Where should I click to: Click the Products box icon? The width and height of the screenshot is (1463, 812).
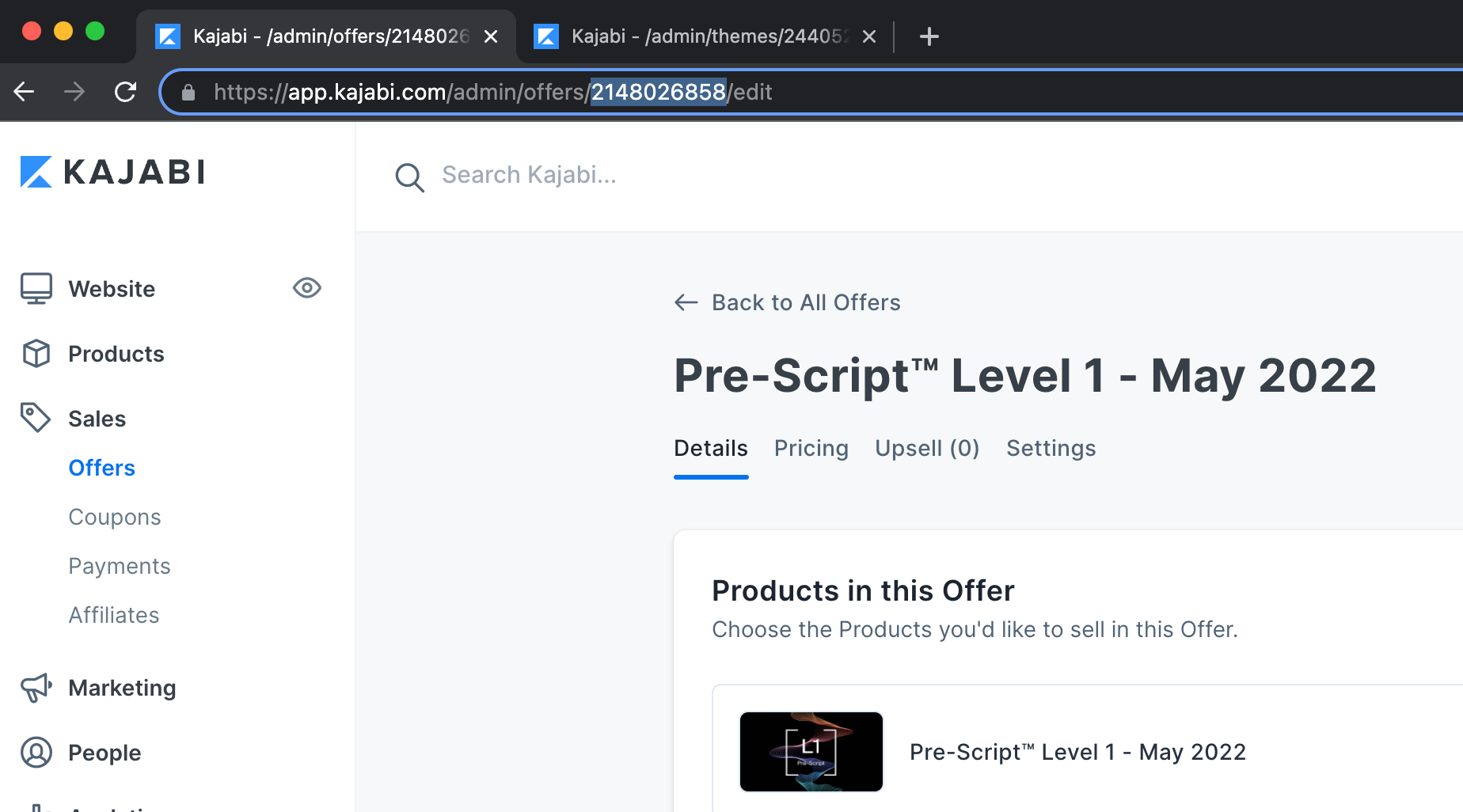click(x=36, y=354)
